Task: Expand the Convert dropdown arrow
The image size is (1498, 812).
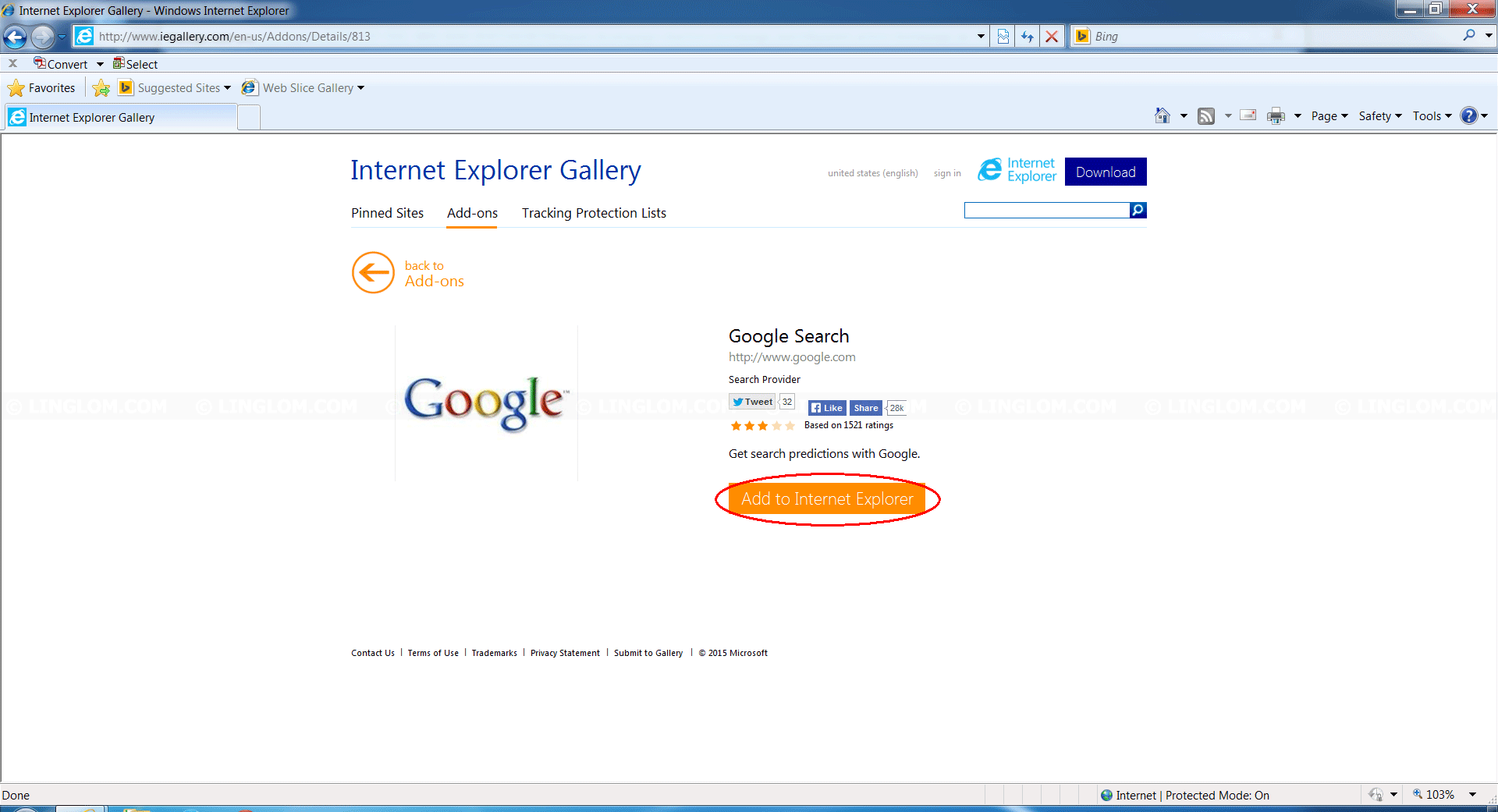Action: 100,64
